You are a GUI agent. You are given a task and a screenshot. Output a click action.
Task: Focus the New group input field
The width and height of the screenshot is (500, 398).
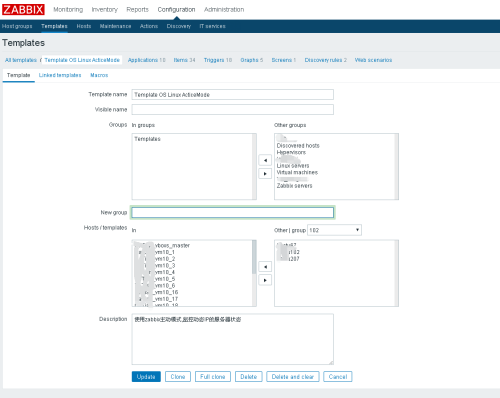(x=233, y=212)
